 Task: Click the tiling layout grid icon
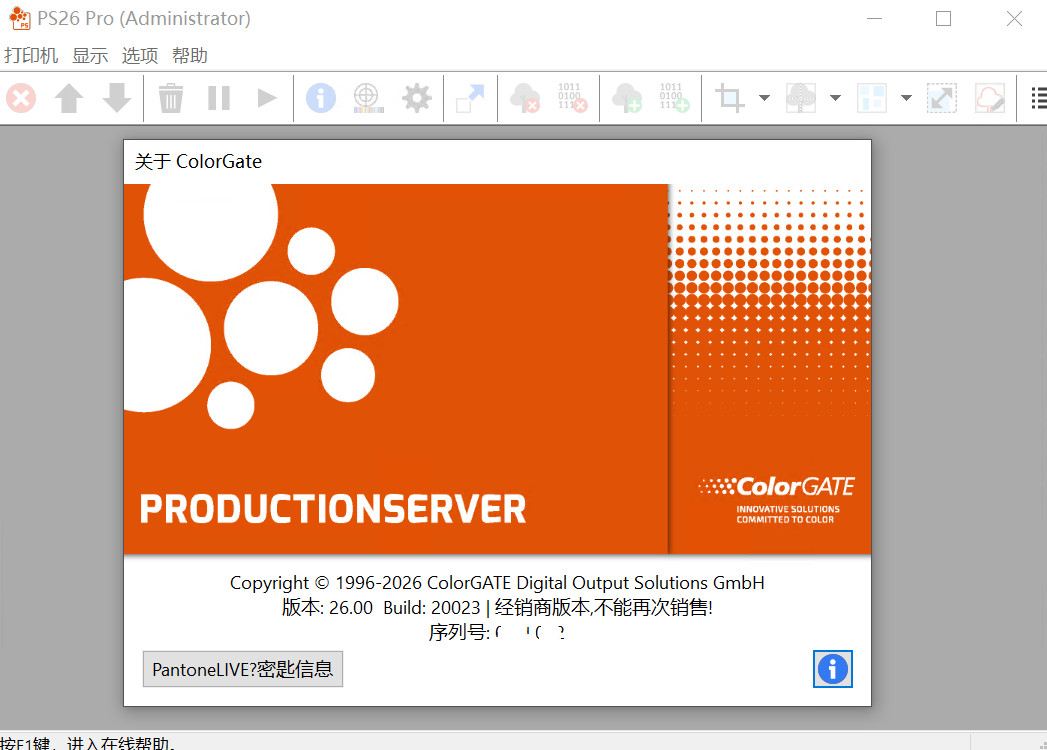(871, 98)
